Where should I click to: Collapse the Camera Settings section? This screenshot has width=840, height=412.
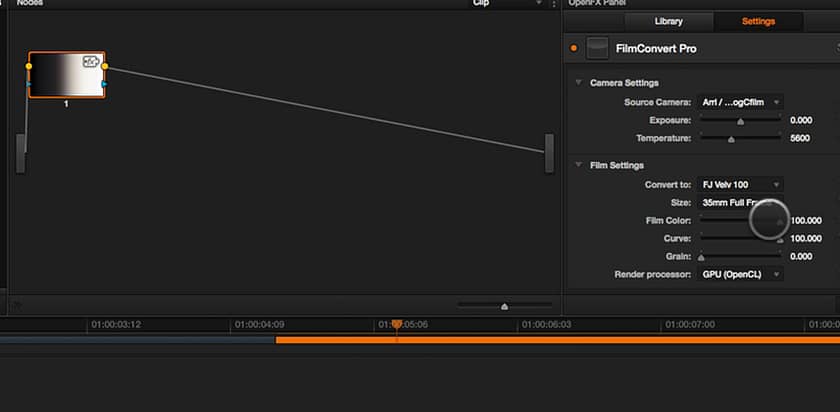tap(579, 83)
